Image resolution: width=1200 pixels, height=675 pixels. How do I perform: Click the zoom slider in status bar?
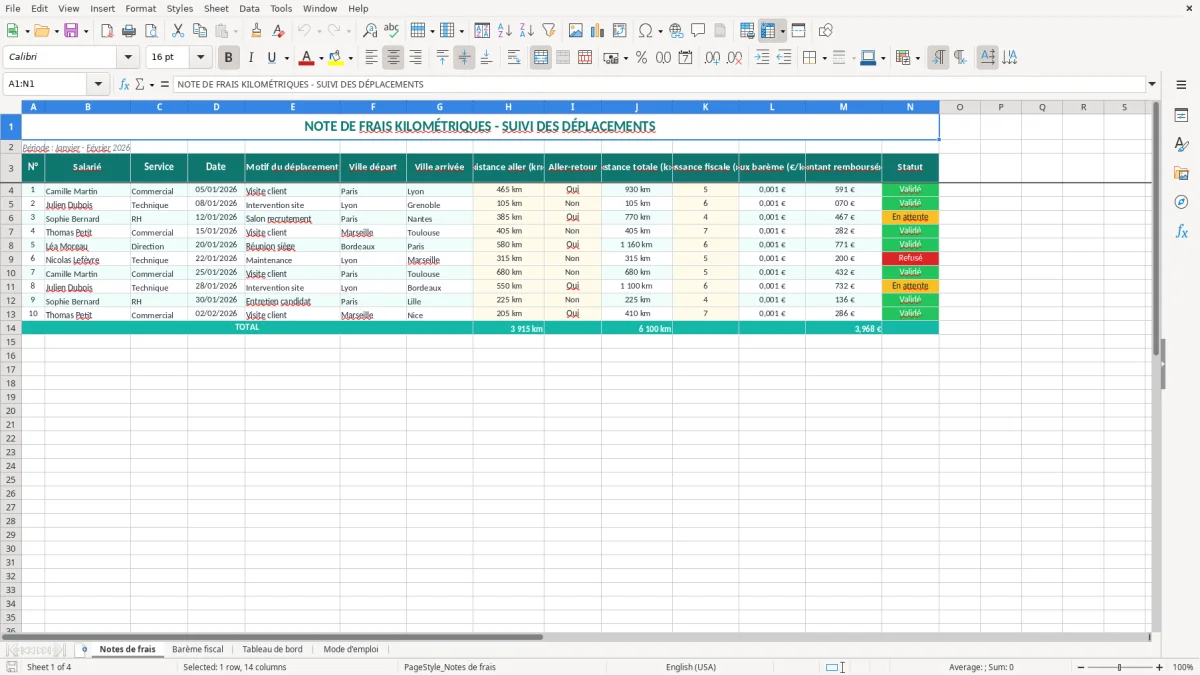click(1119, 667)
